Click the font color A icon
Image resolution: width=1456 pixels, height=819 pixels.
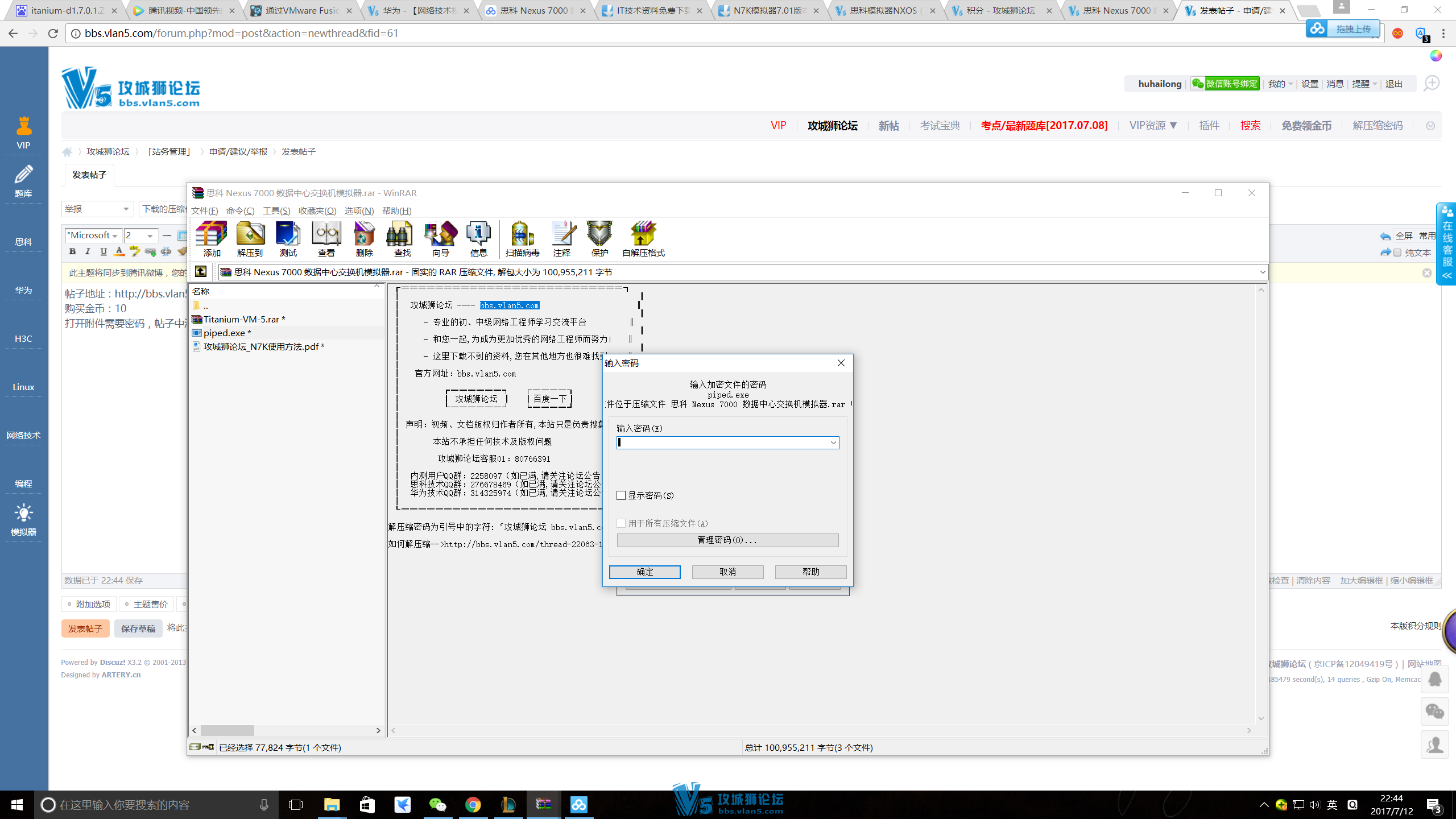(x=119, y=251)
